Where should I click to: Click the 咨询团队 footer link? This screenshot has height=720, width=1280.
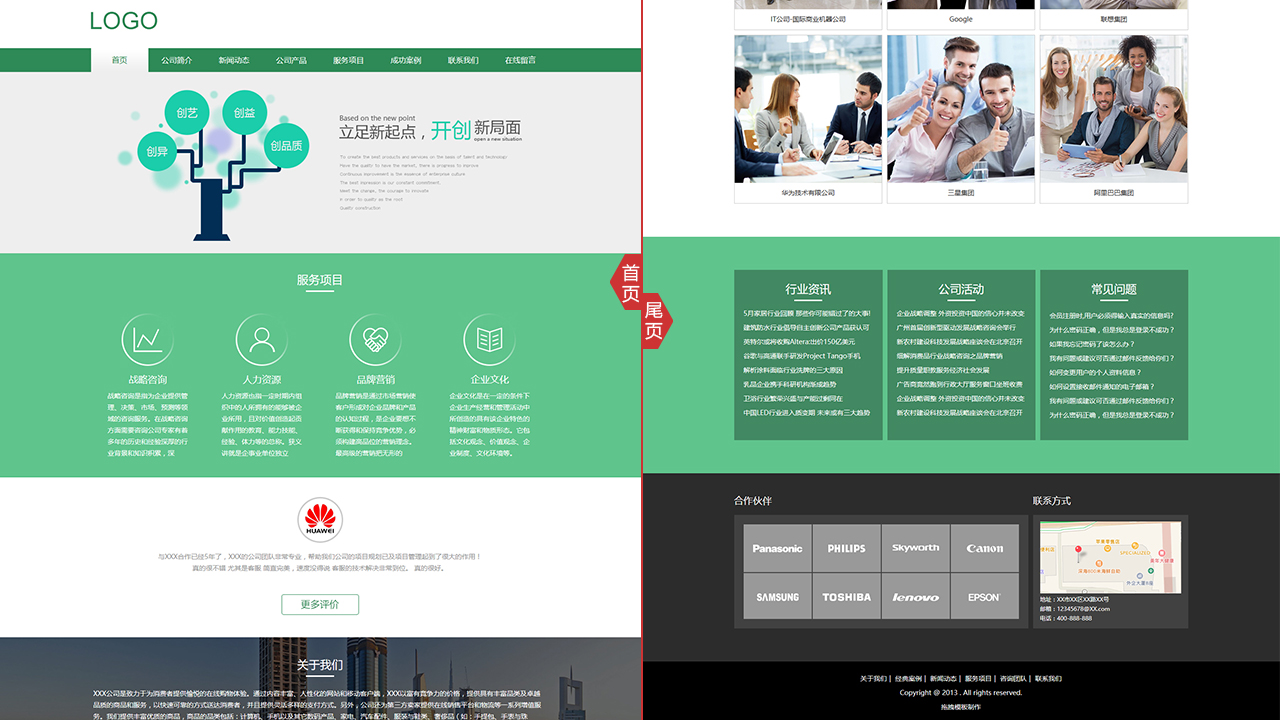pos(1014,679)
